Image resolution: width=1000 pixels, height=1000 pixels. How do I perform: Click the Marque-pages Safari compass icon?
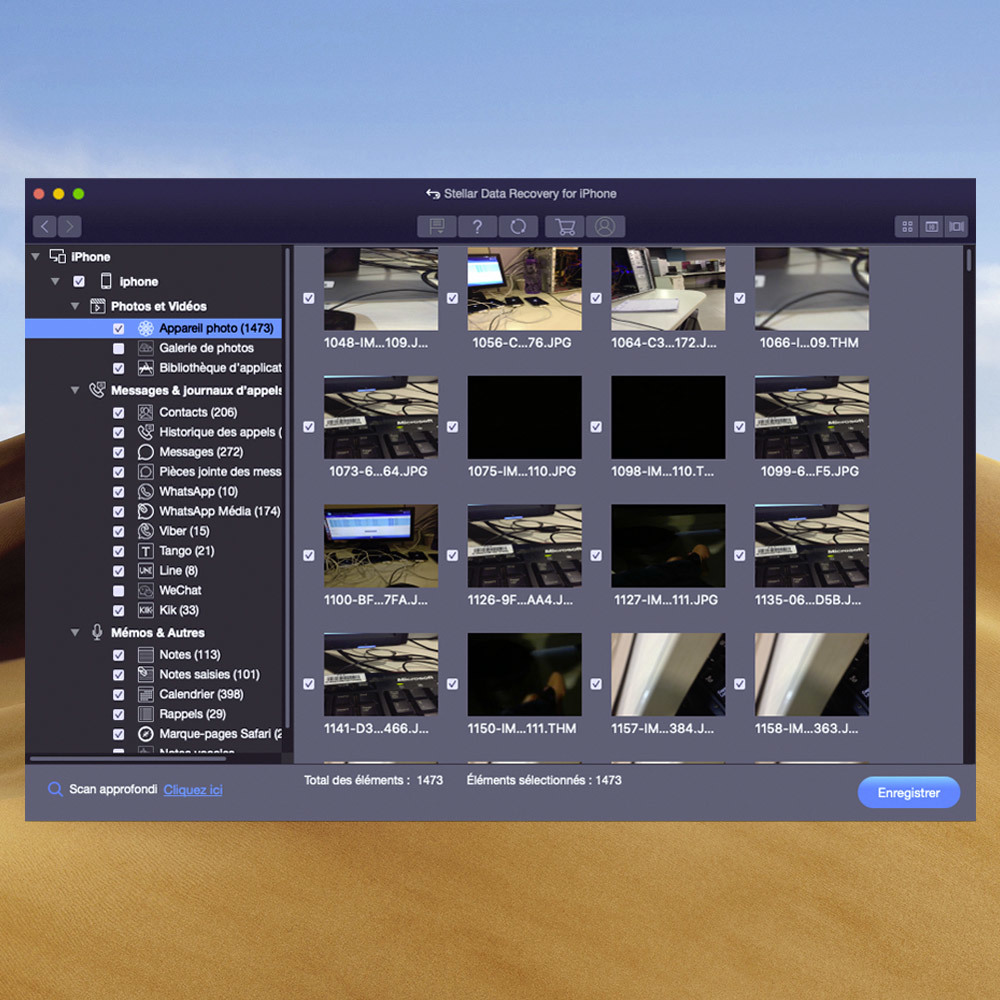145,734
